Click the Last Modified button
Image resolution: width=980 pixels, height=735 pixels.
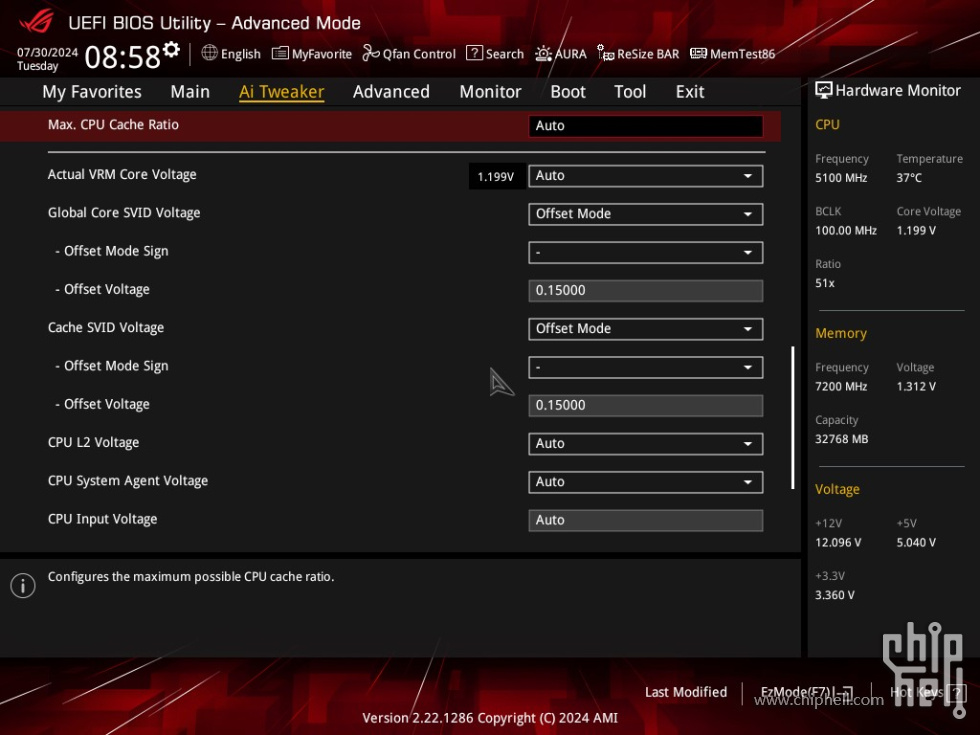(686, 692)
